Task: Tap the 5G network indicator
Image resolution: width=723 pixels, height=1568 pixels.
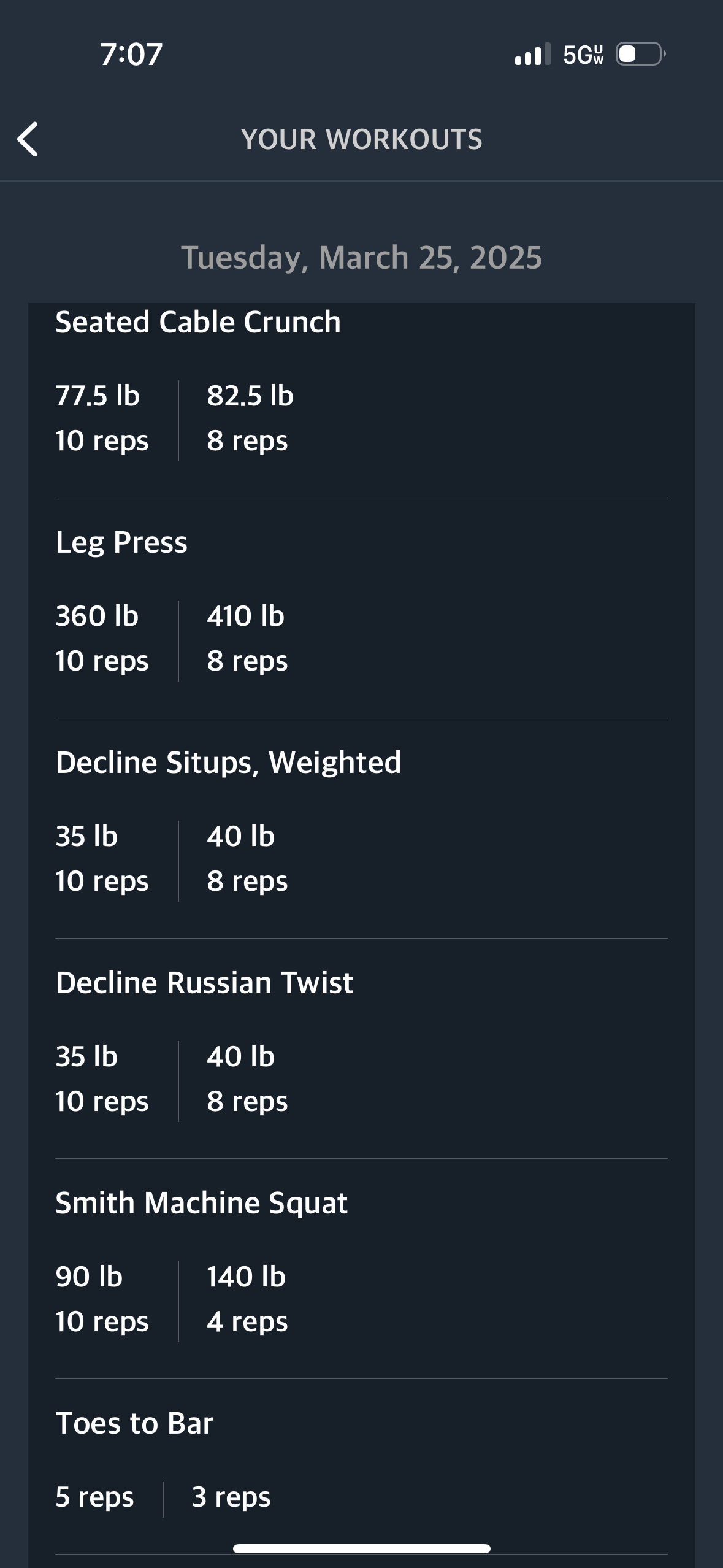Action: pos(583,55)
